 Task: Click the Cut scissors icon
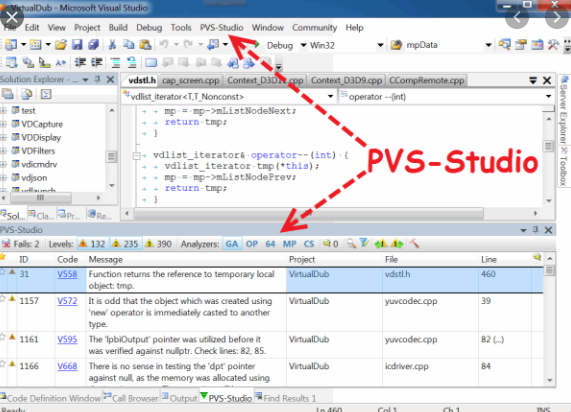coord(112,45)
